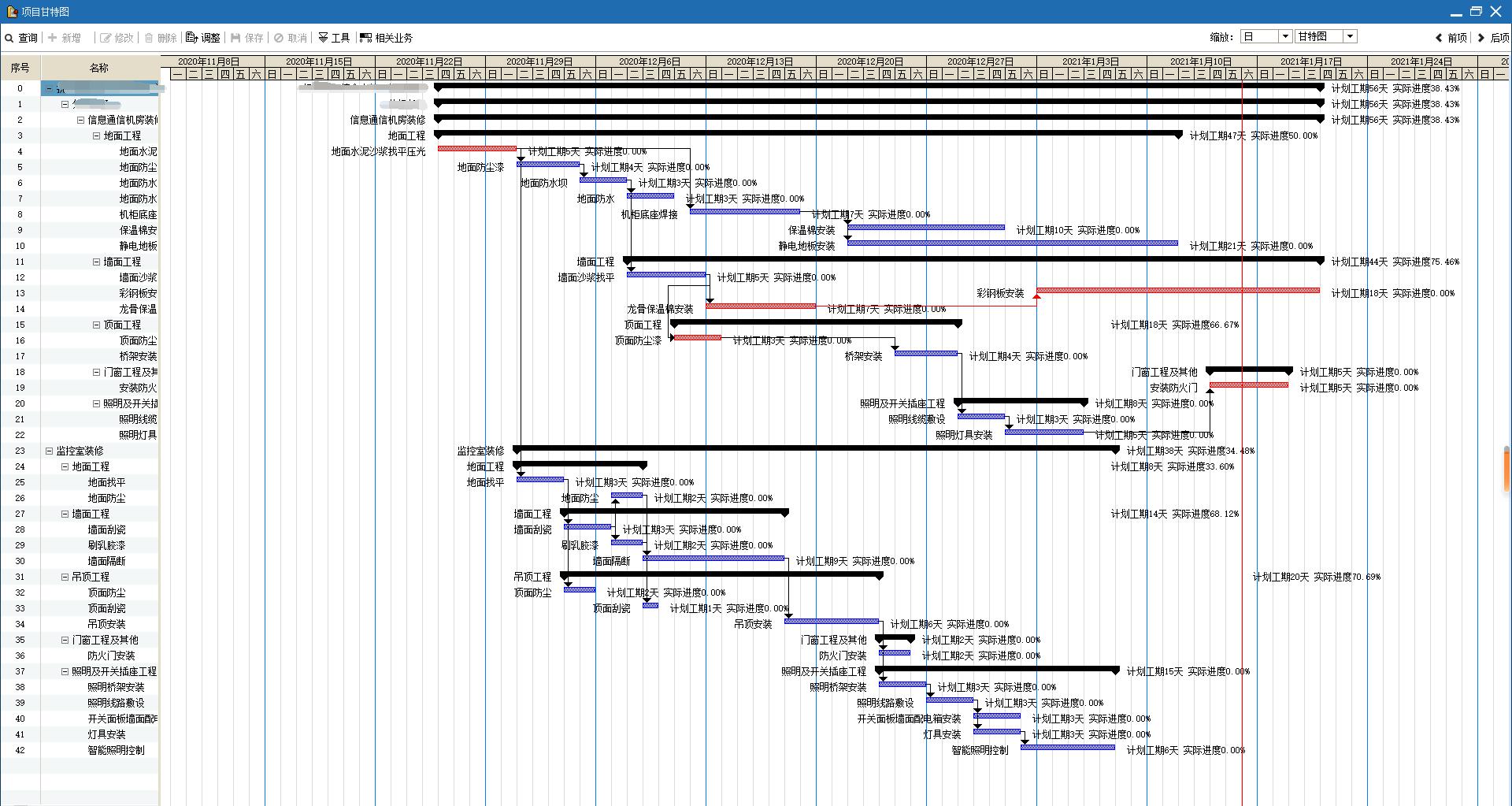Click the vertical scrollbar thumb on right
This screenshot has width=1512, height=806.
1506,470
